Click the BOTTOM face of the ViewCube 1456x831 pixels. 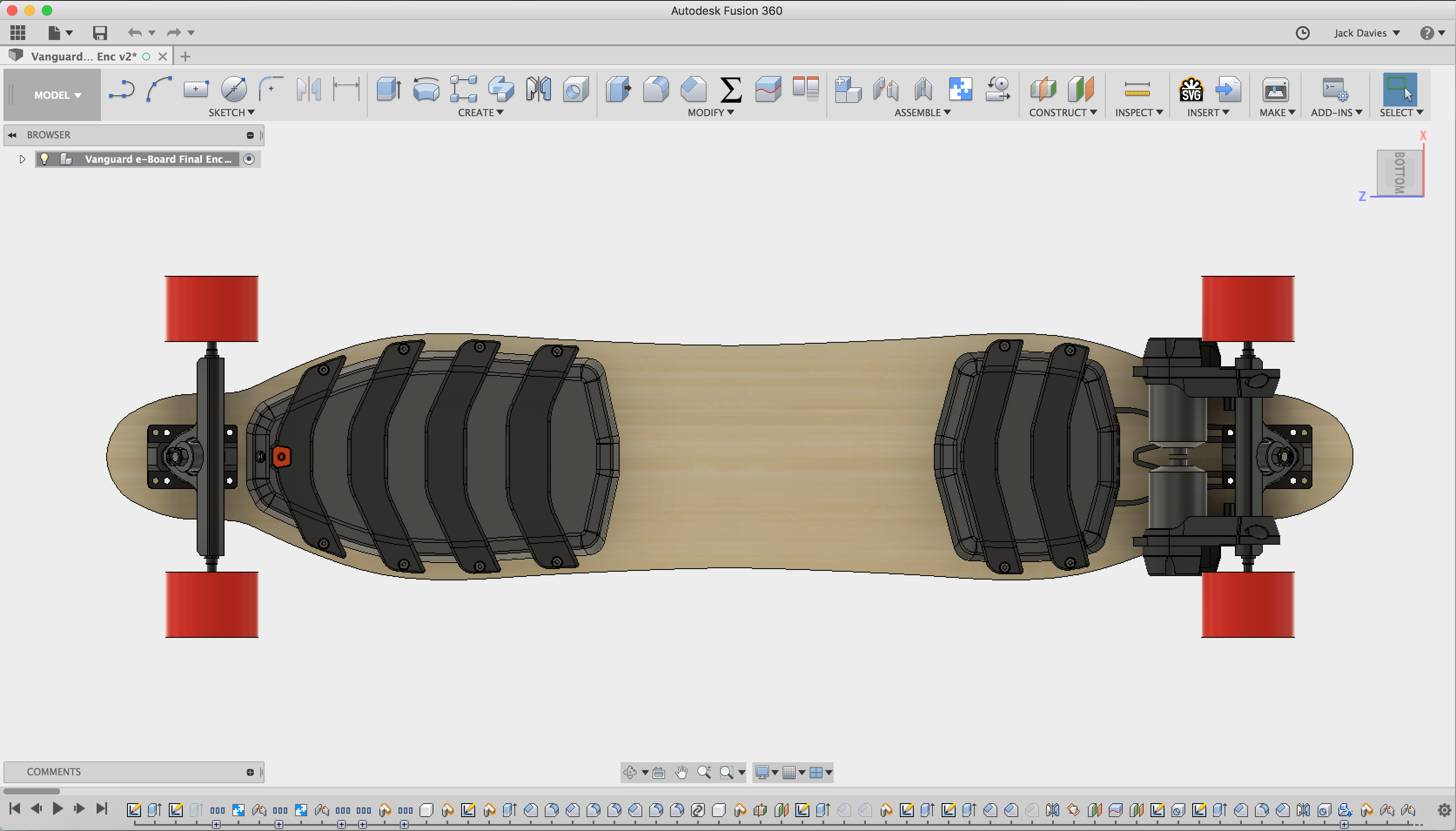click(x=1399, y=173)
